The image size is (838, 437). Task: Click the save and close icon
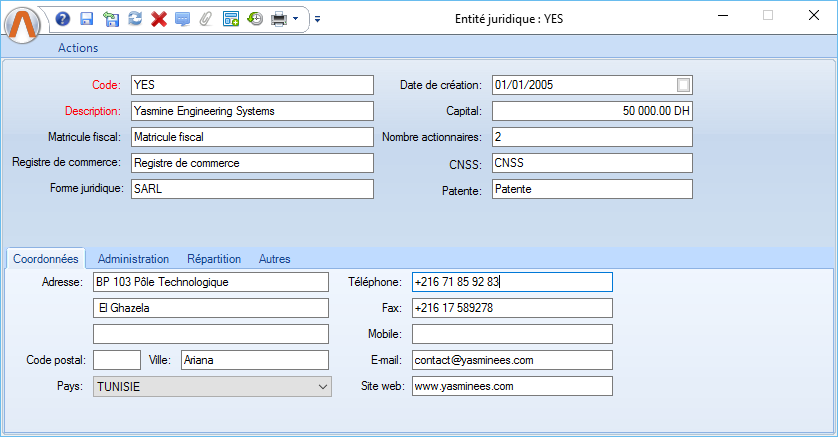pos(110,18)
